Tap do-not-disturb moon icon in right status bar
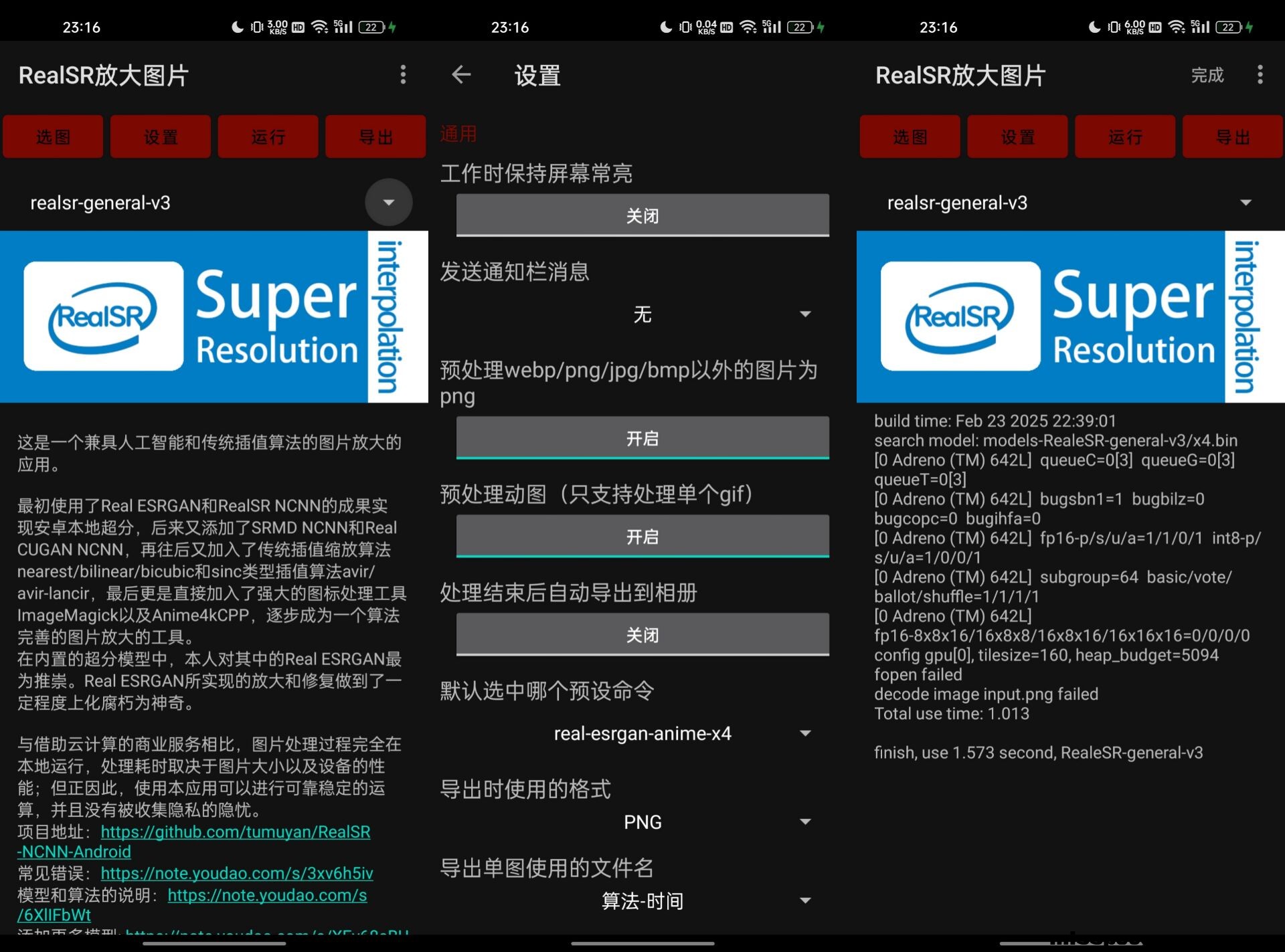Viewport: 1285px width, 952px height. click(1094, 27)
